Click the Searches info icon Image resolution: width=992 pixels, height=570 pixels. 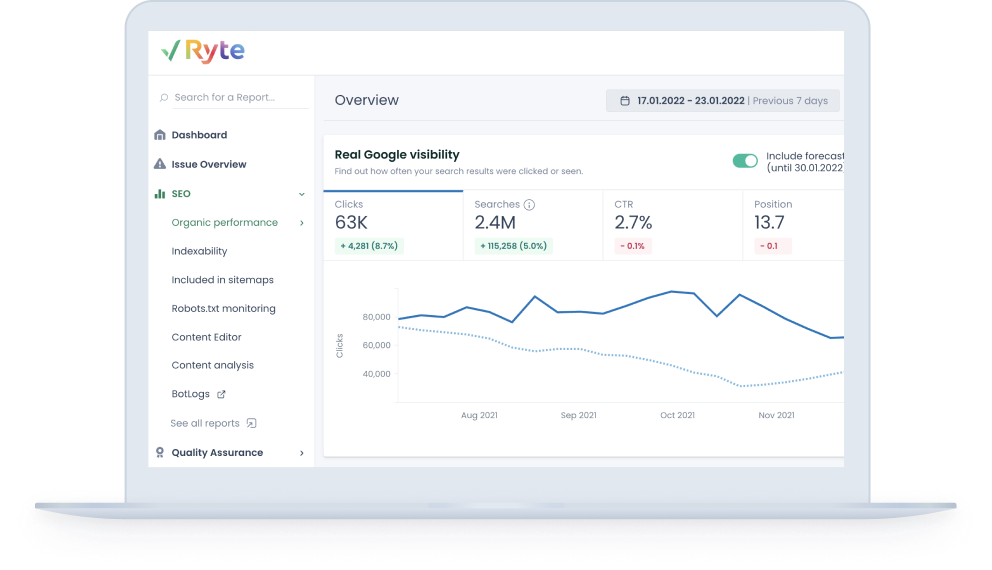pos(529,205)
